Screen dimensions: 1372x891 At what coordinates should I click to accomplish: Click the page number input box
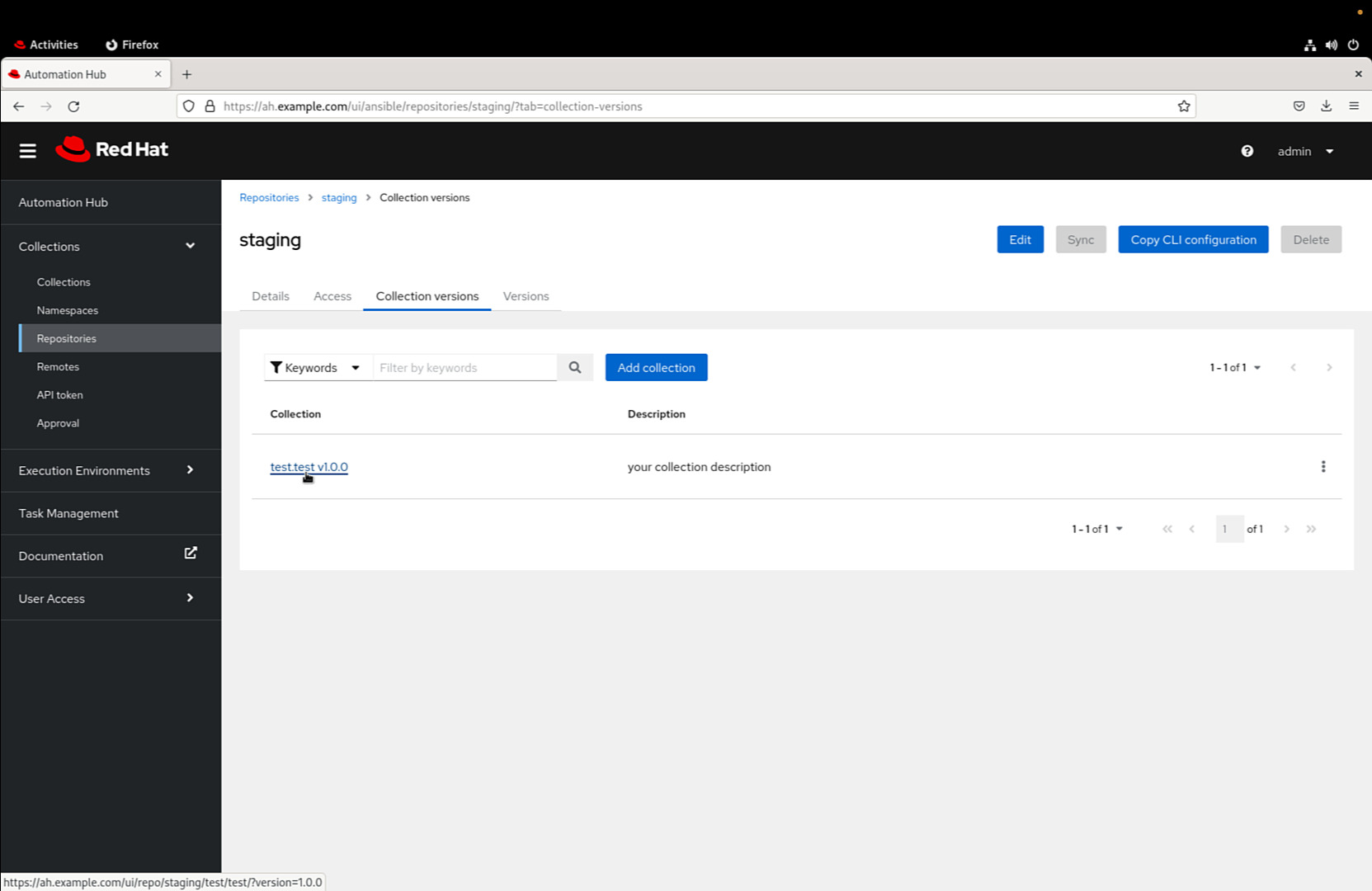pyautogui.click(x=1229, y=529)
